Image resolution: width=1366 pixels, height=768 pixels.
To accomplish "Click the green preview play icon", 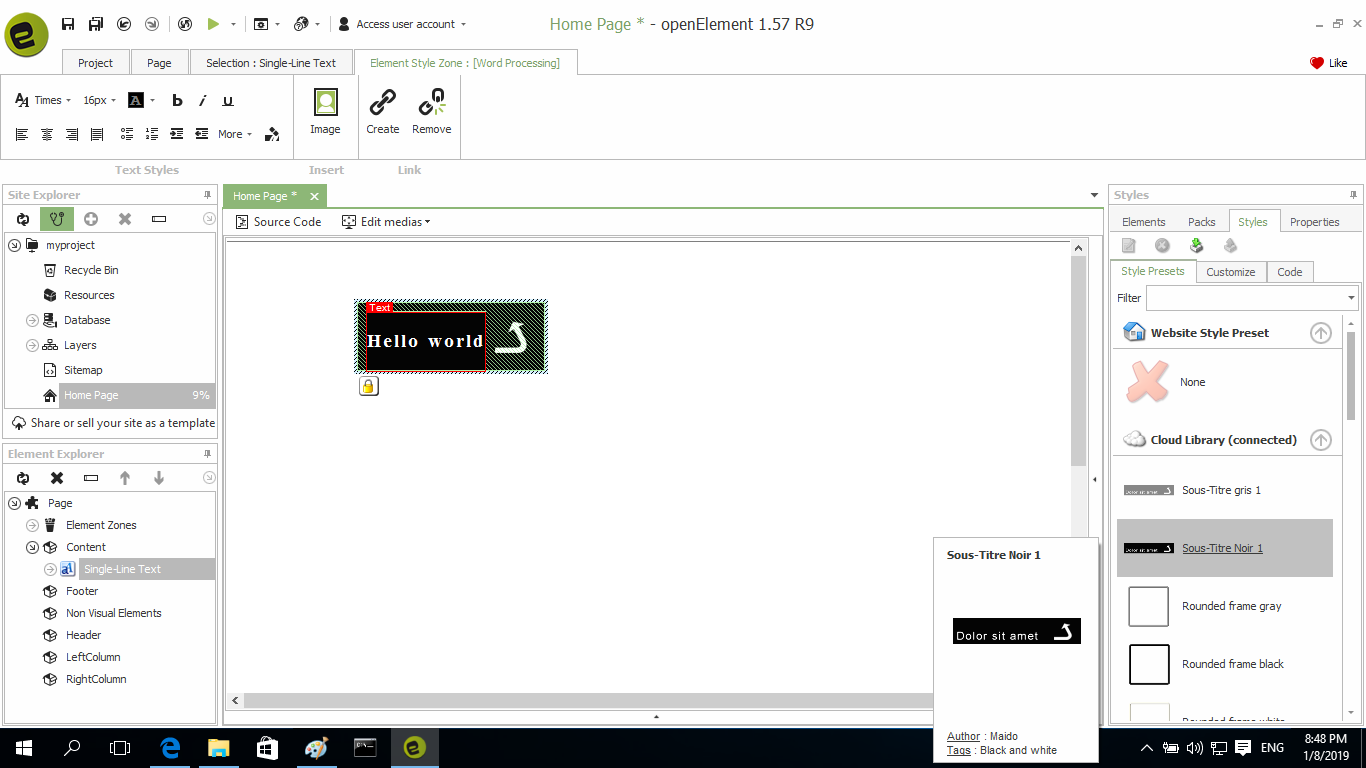I will tap(213, 24).
